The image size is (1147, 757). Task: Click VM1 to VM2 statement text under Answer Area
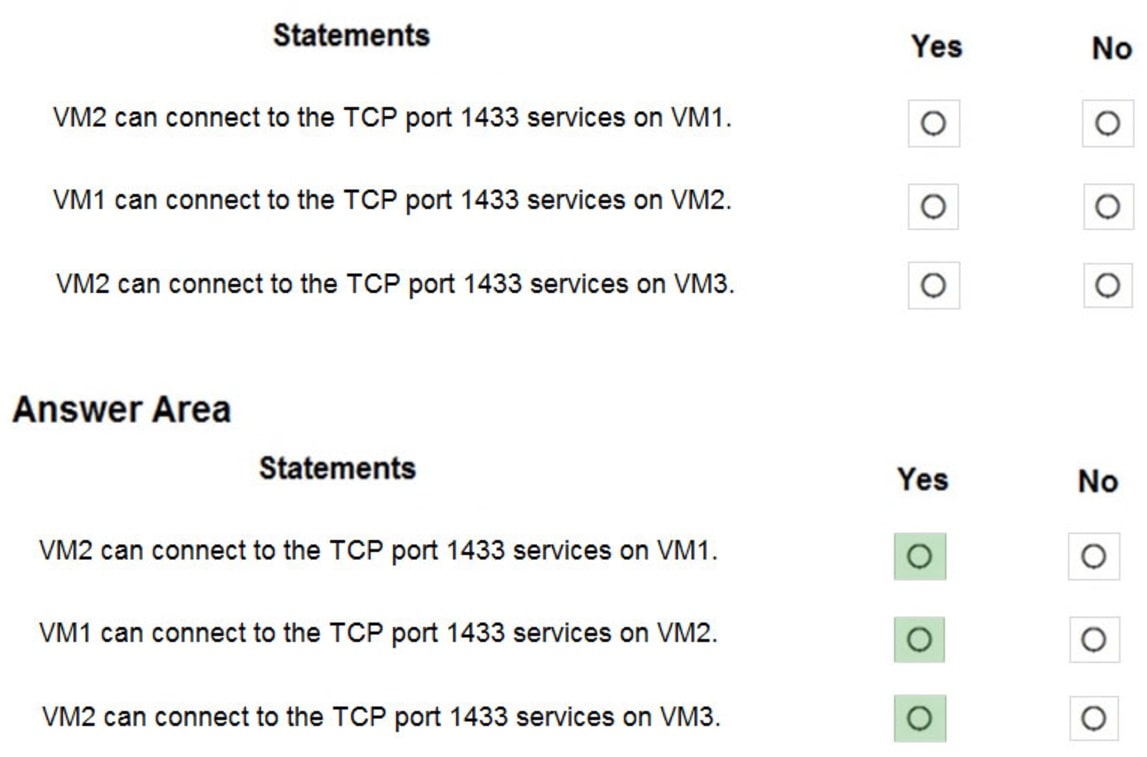(x=378, y=633)
